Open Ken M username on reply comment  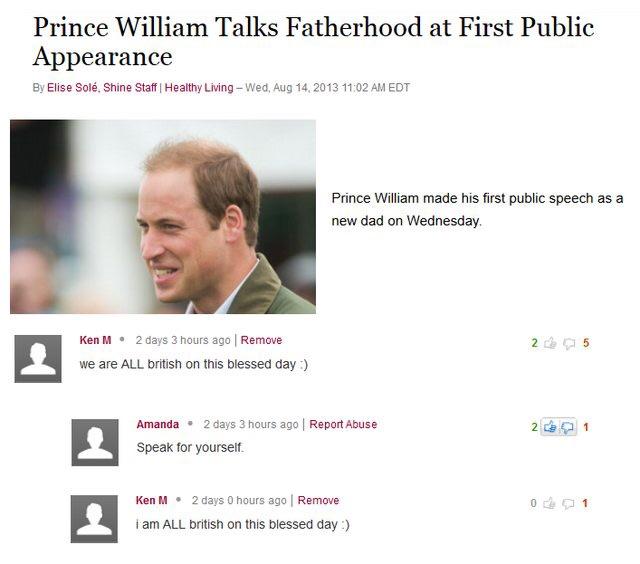click(151, 500)
